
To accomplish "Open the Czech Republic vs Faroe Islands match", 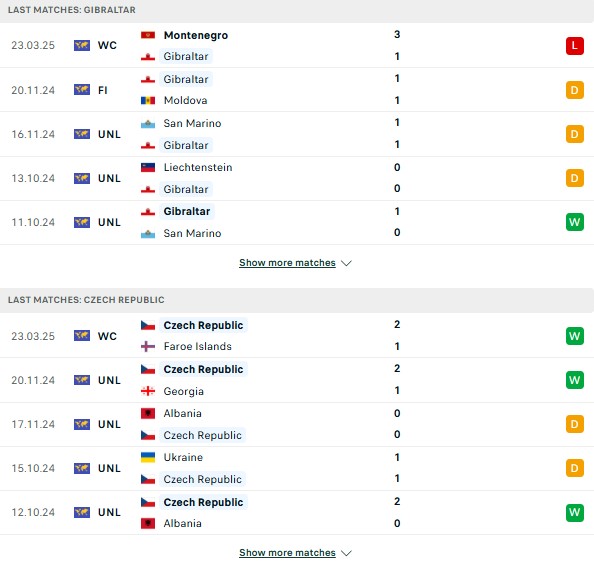I will pyautogui.click(x=297, y=336).
